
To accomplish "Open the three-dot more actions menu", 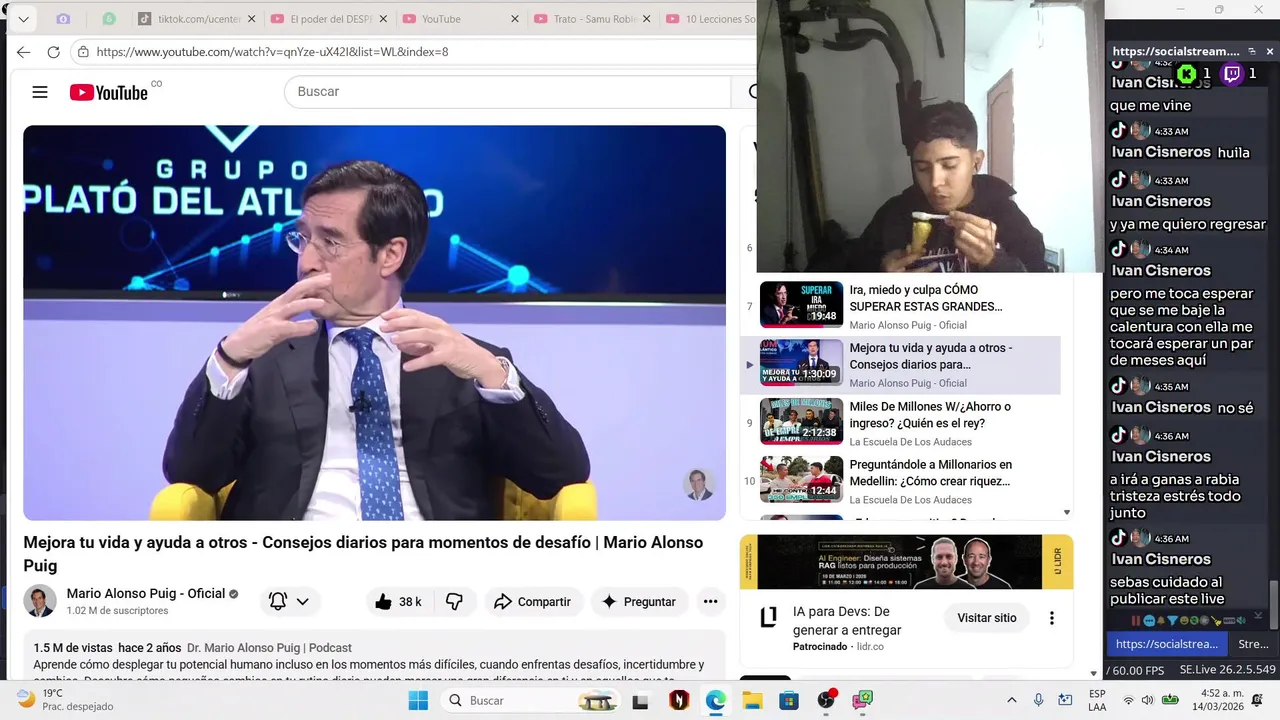I will coord(710,601).
